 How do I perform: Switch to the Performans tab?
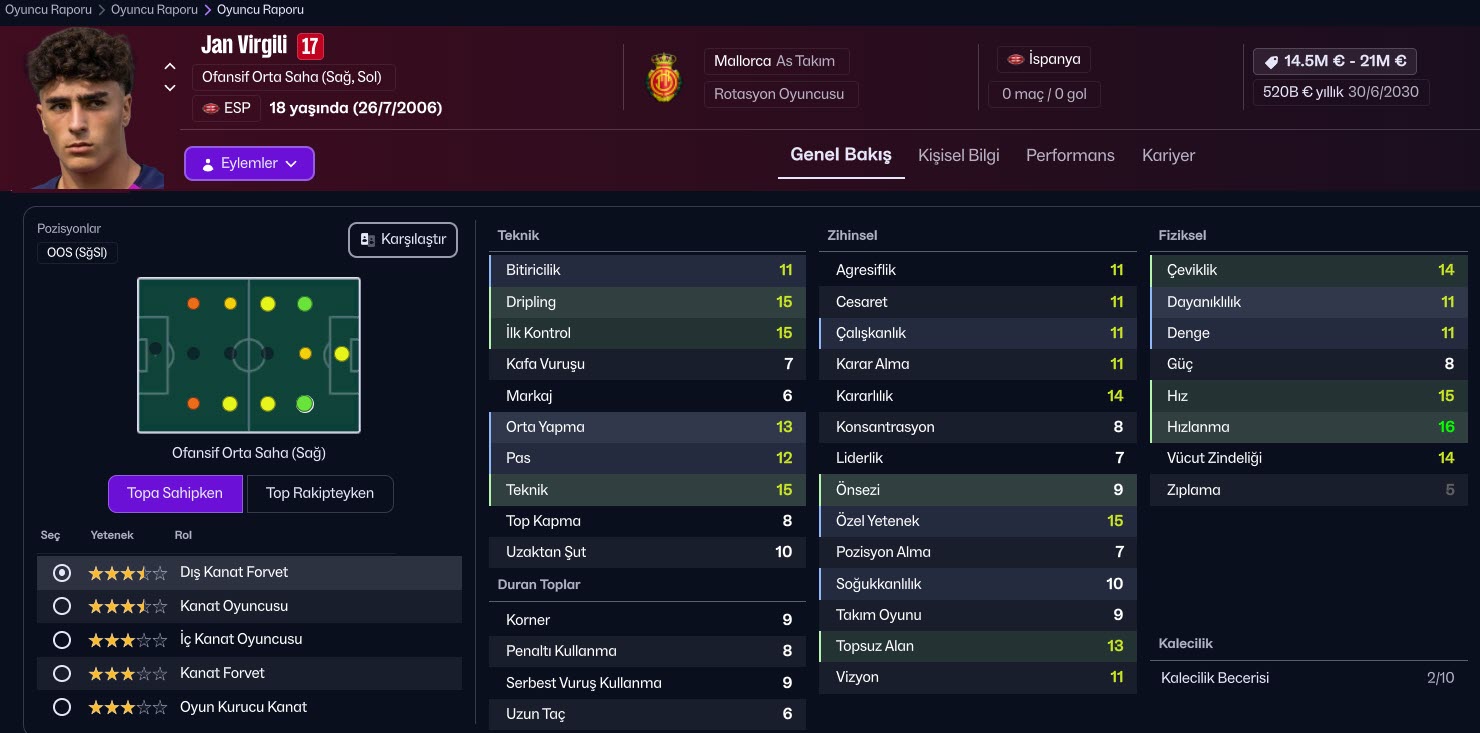1070,155
